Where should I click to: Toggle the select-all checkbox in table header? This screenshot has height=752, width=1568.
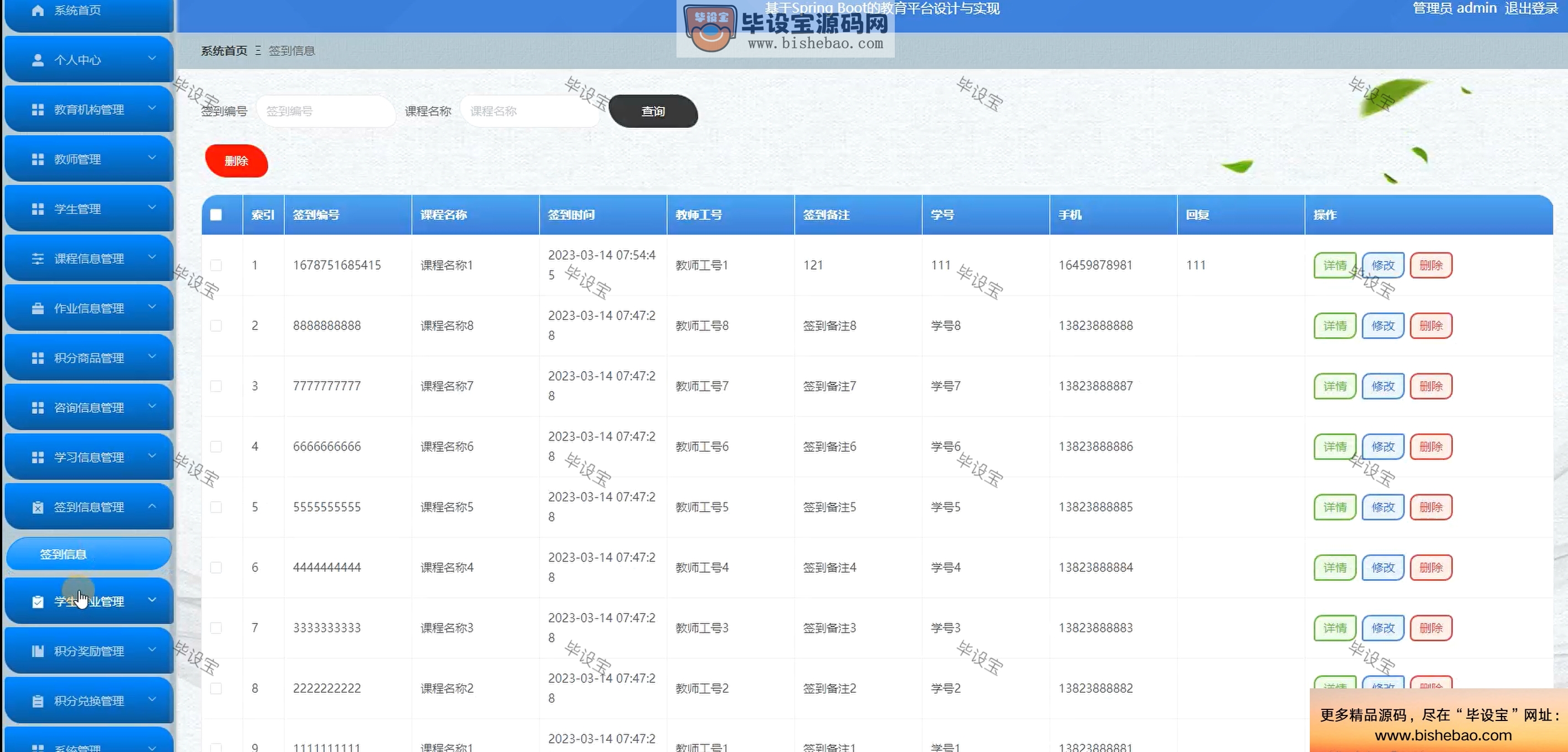[x=216, y=215]
